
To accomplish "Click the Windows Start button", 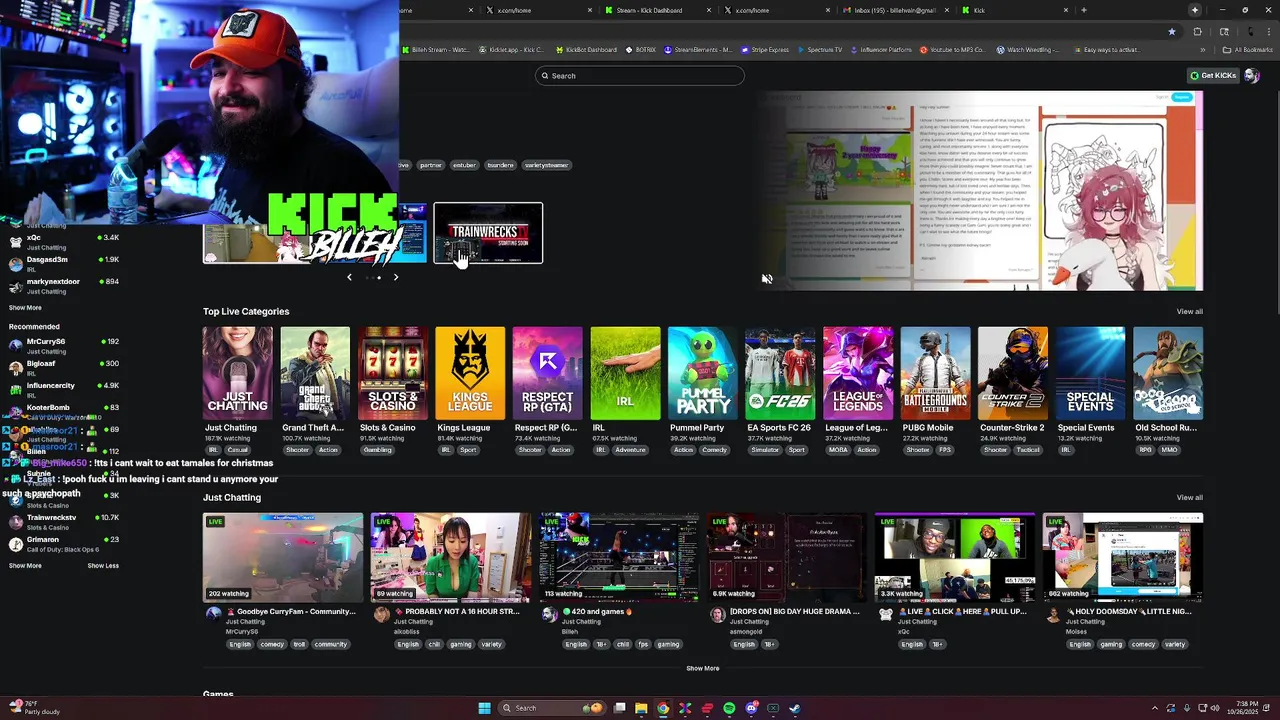I will coord(485,708).
